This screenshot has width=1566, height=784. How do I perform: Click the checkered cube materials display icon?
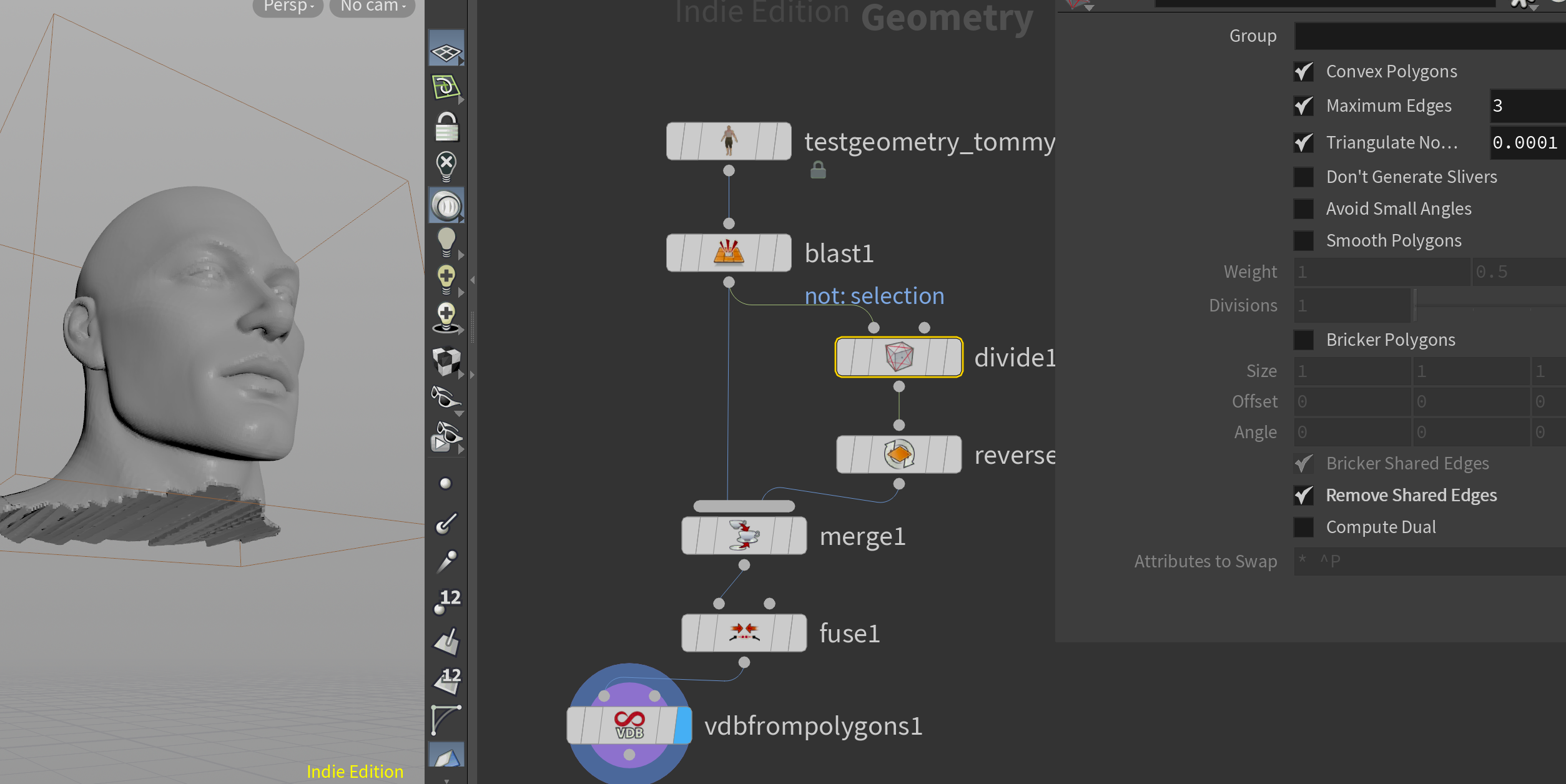(x=446, y=361)
